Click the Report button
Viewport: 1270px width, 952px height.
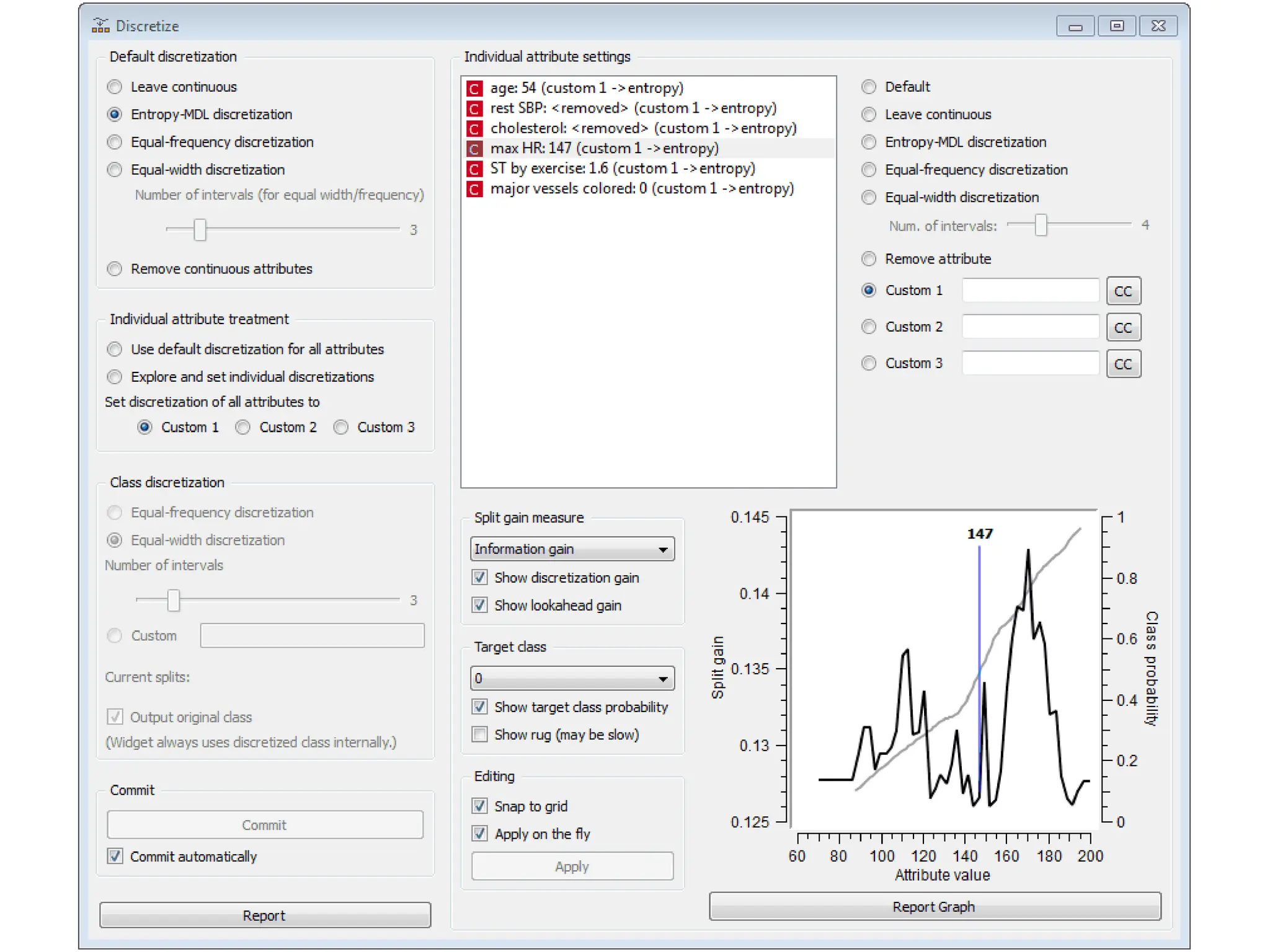[x=265, y=915]
